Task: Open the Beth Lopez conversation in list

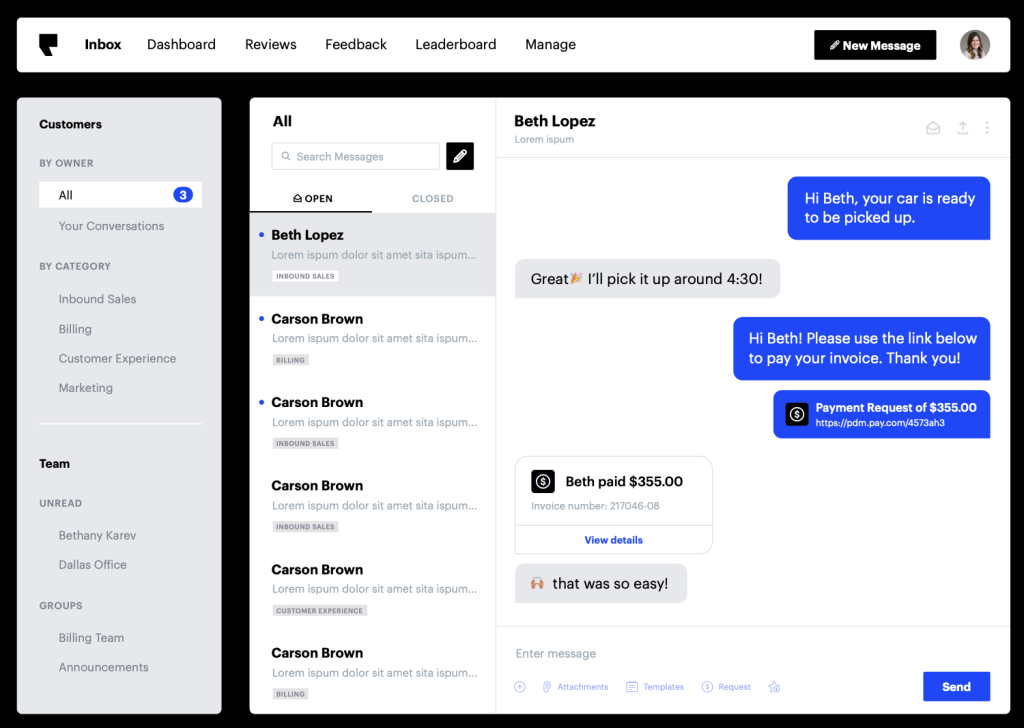Action: 372,255
